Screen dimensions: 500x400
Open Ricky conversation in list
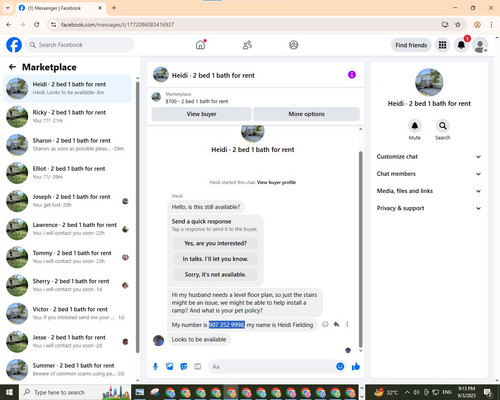click(67, 116)
